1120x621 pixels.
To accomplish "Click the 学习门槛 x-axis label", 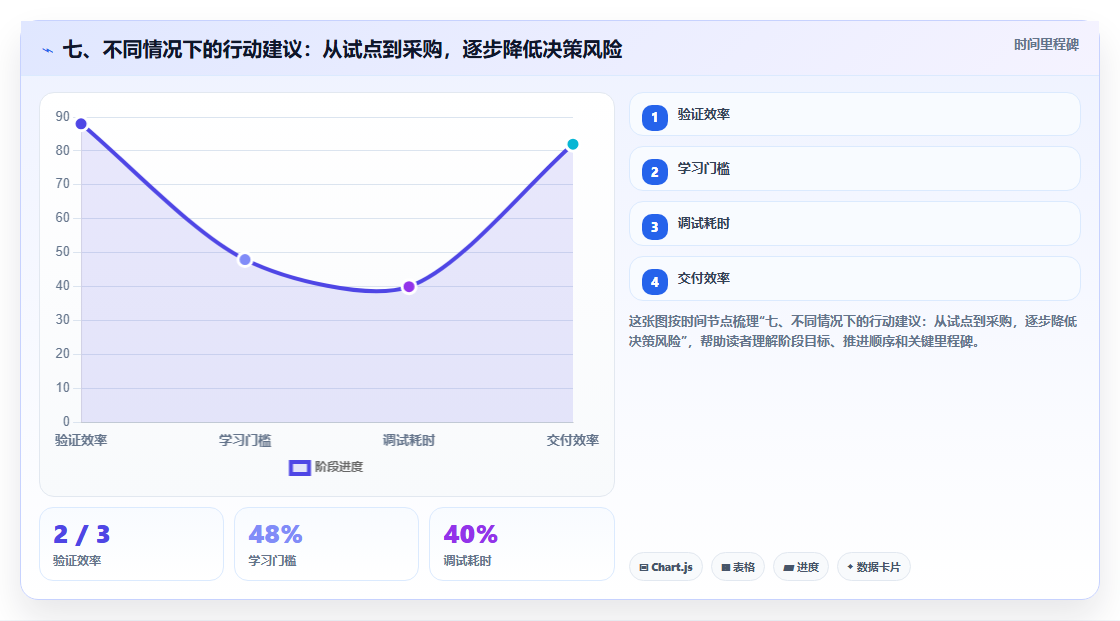I will pos(245,440).
